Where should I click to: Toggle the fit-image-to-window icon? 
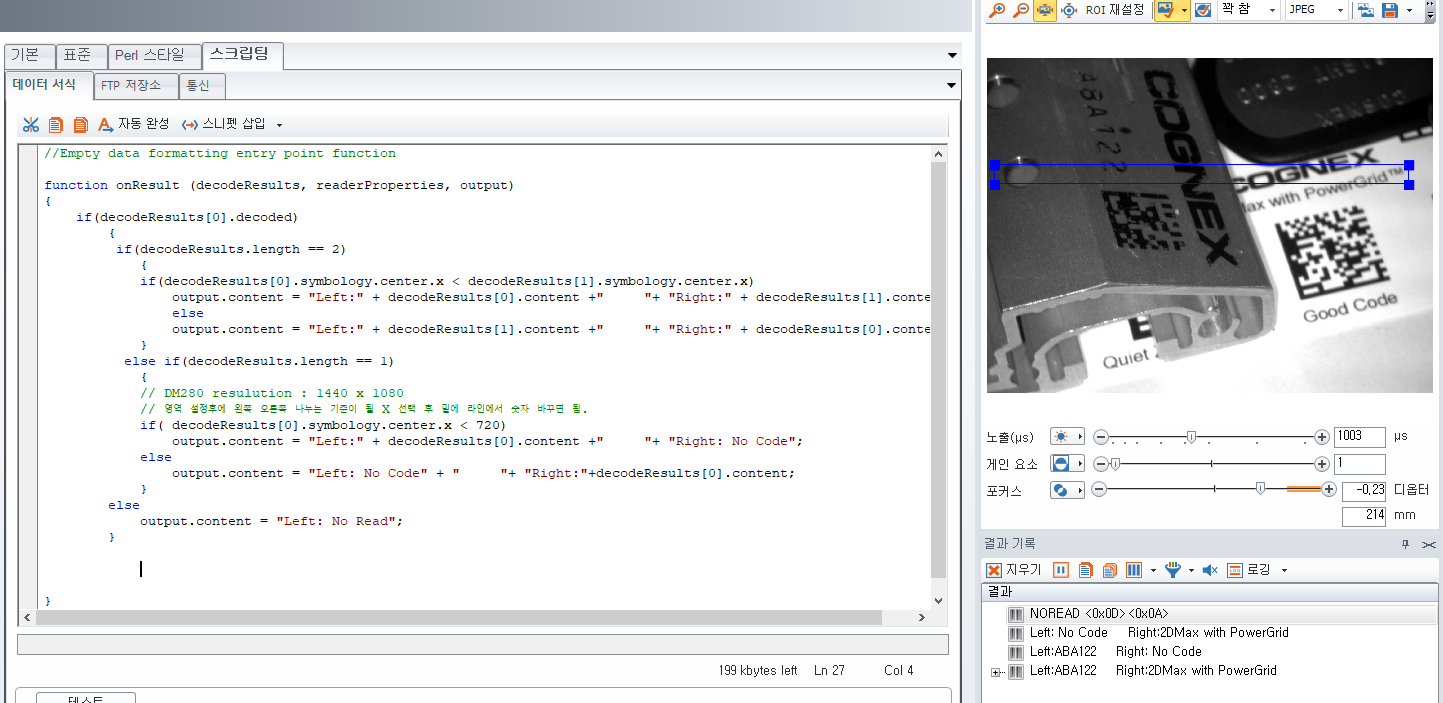click(1045, 10)
